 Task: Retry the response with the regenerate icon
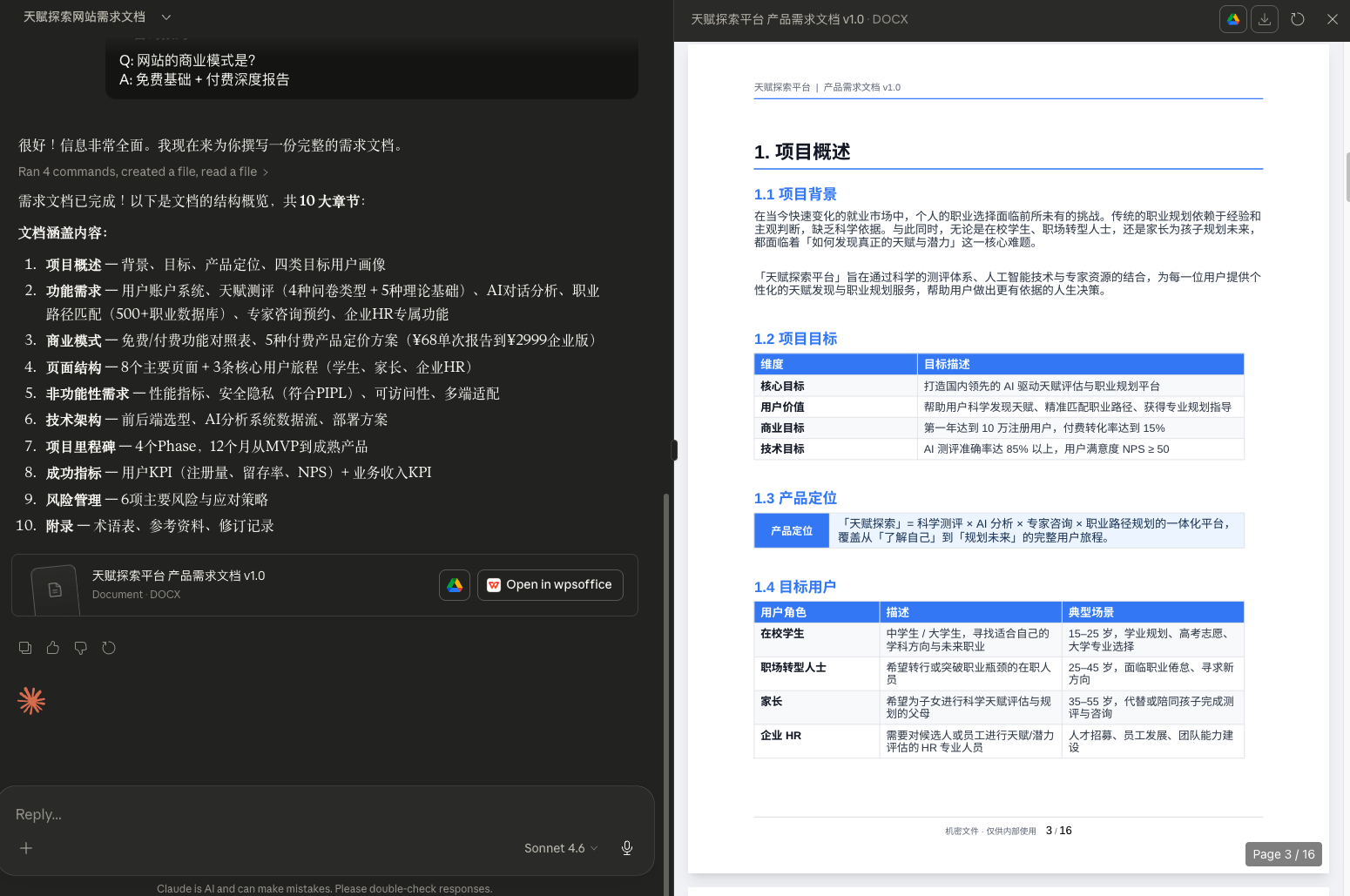click(x=109, y=648)
